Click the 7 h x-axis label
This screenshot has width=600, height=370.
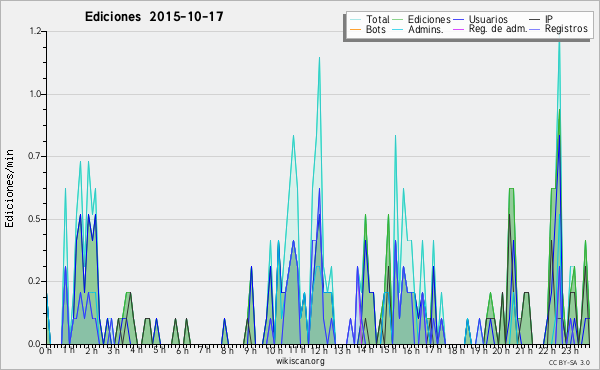click(x=204, y=350)
